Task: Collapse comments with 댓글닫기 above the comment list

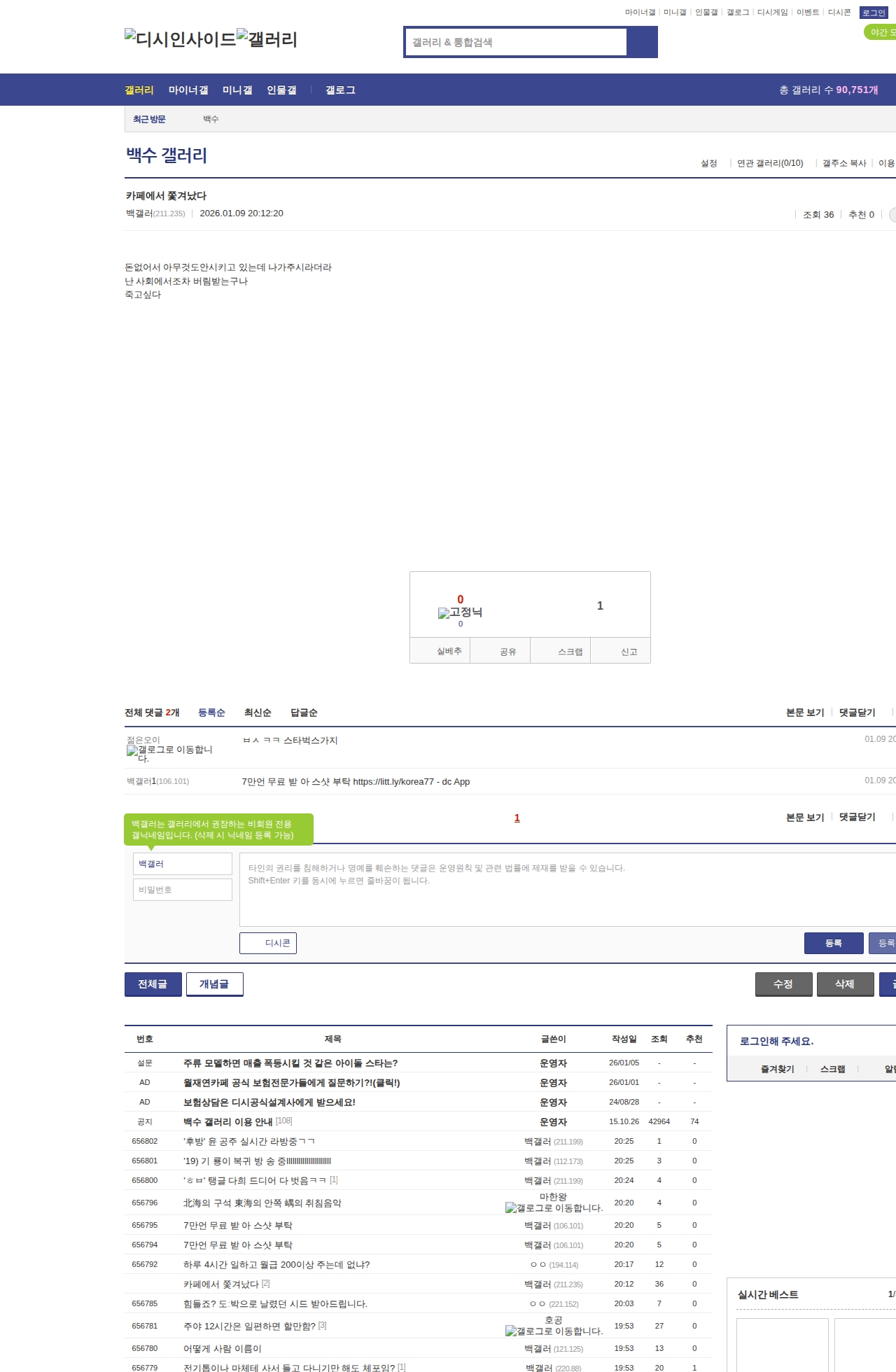Action: pos(857,713)
